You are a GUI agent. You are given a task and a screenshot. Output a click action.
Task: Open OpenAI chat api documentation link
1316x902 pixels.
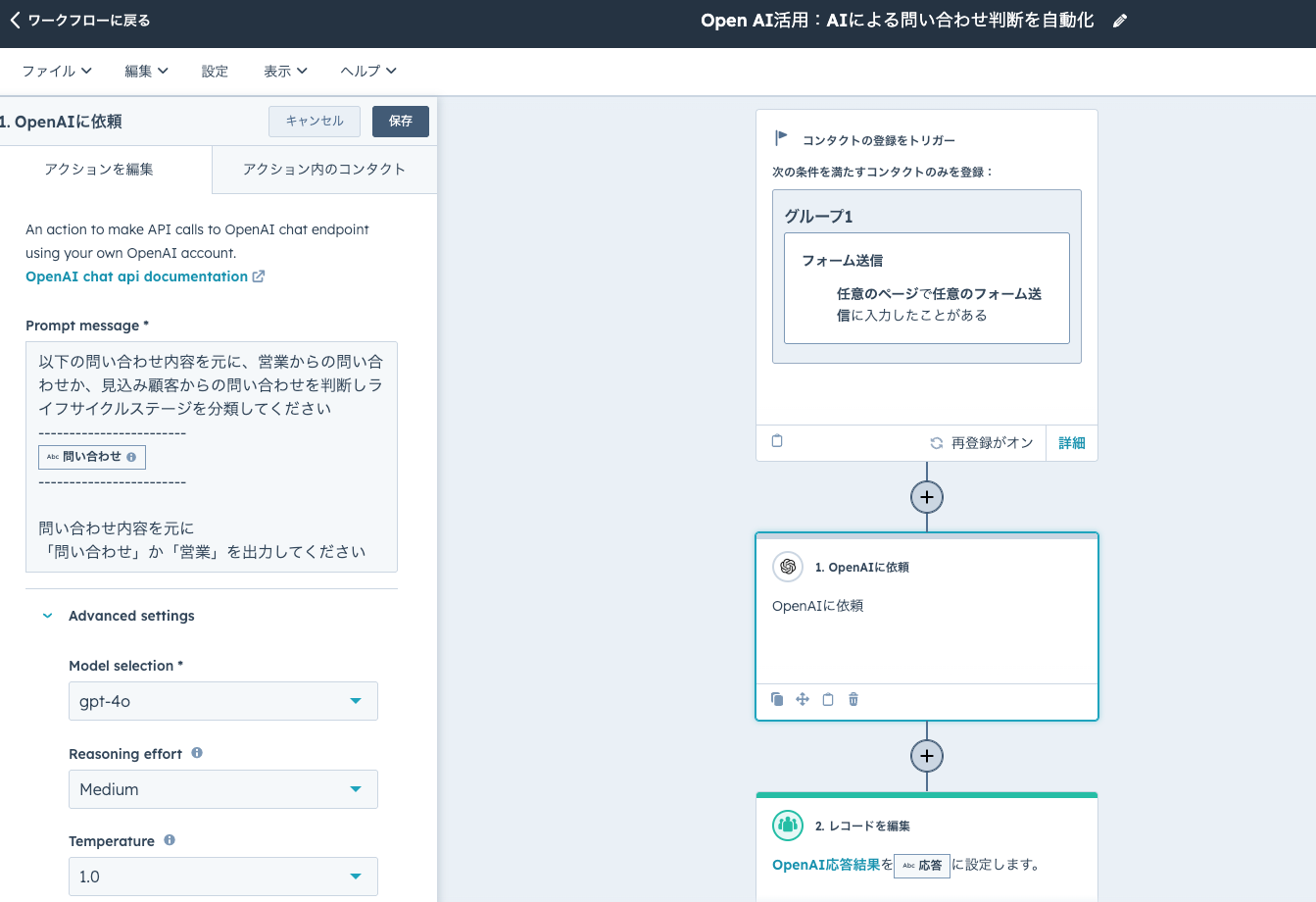click(137, 276)
